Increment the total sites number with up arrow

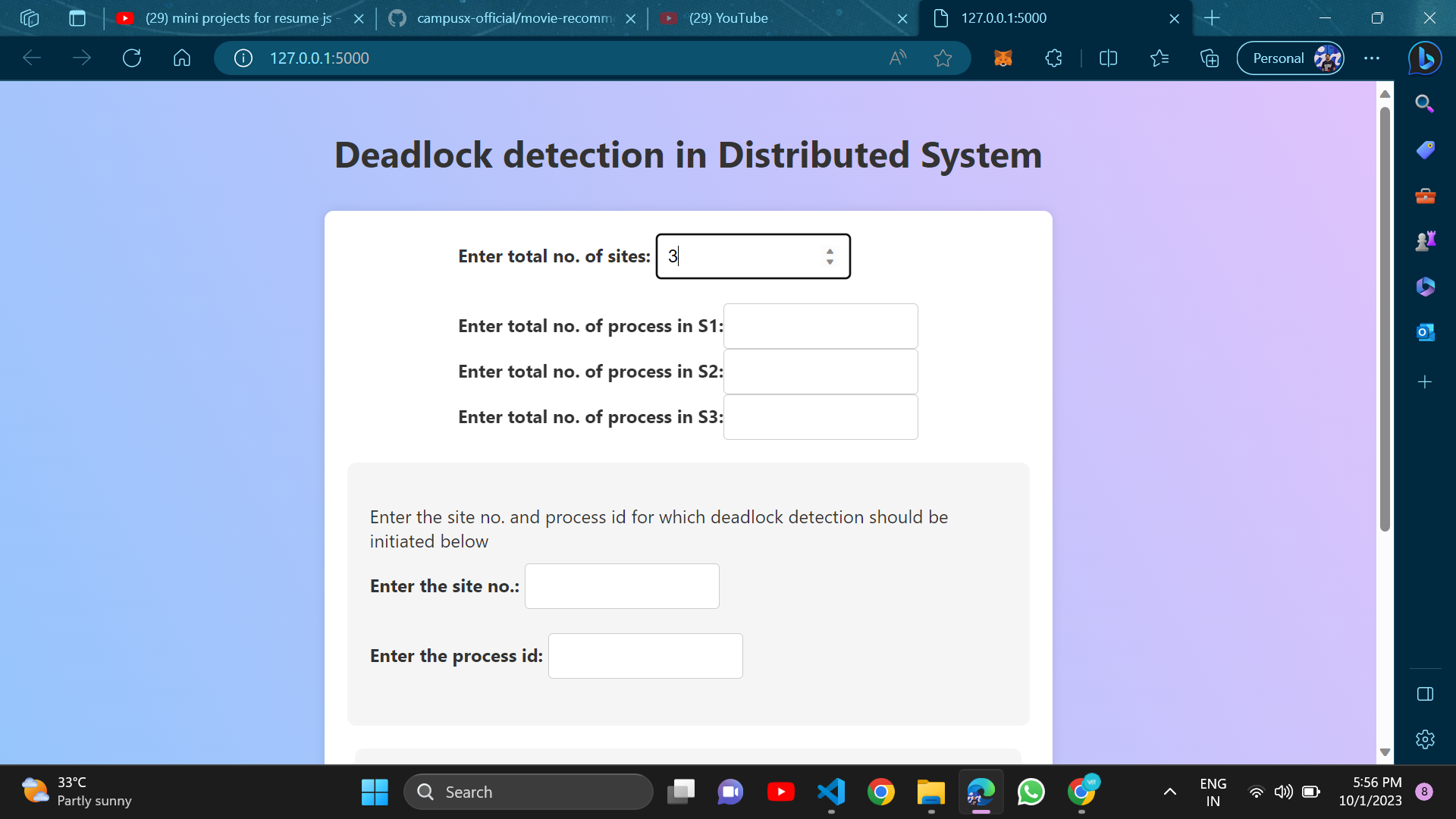pyautogui.click(x=830, y=251)
